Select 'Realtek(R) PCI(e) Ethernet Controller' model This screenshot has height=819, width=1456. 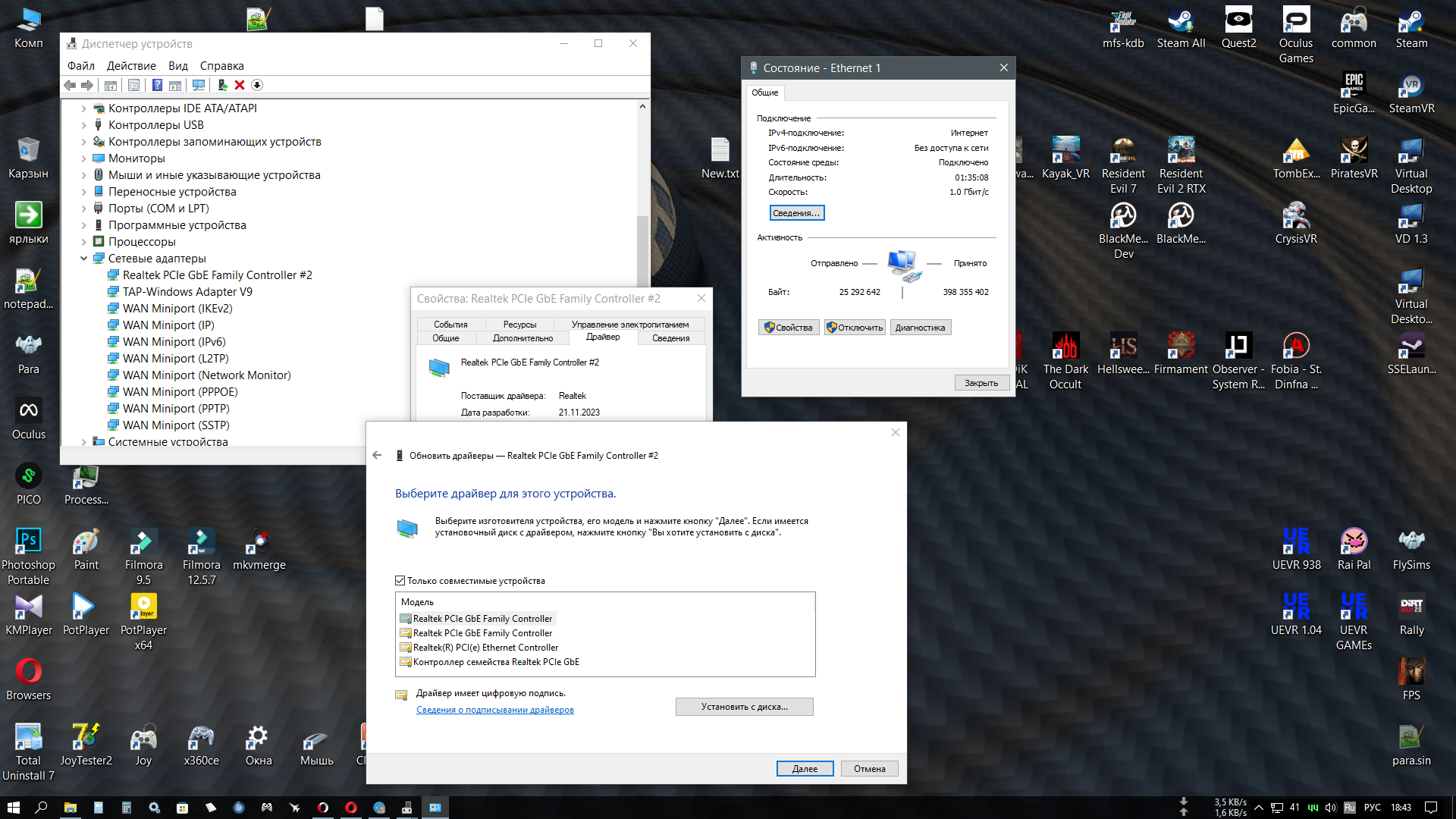pos(485,648)
